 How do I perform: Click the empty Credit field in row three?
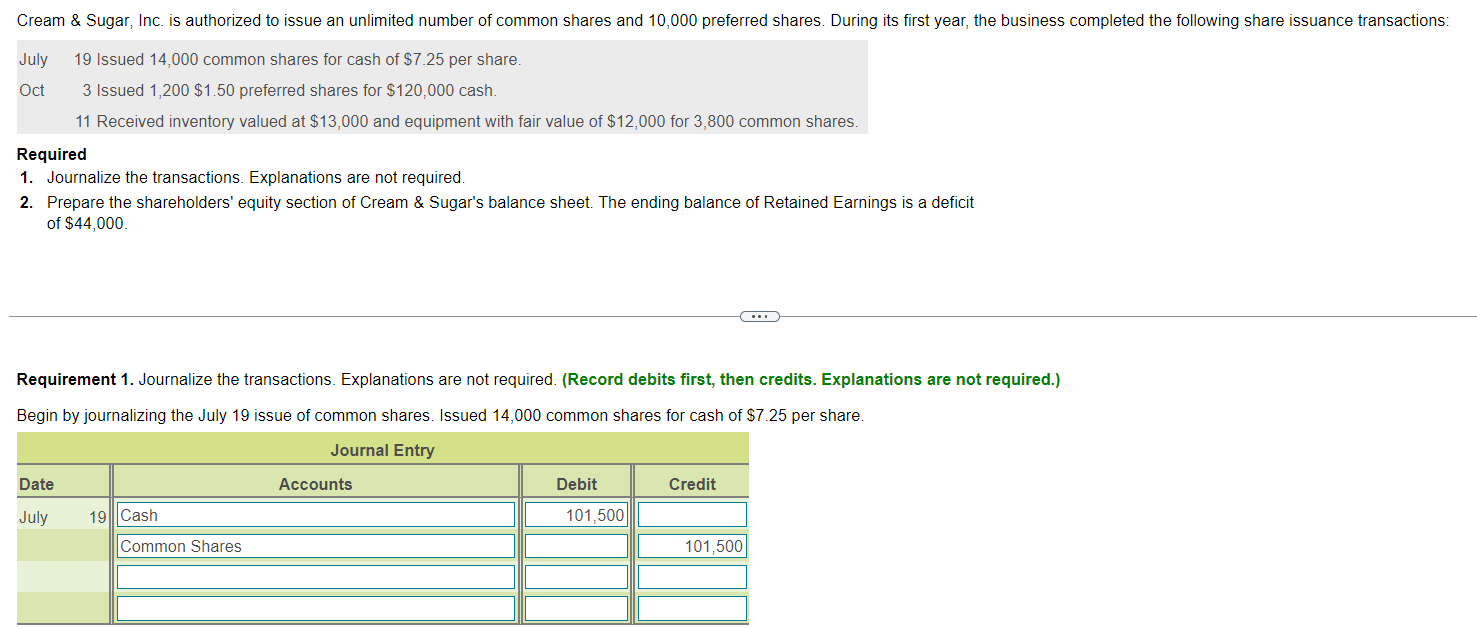coord(691,576)
